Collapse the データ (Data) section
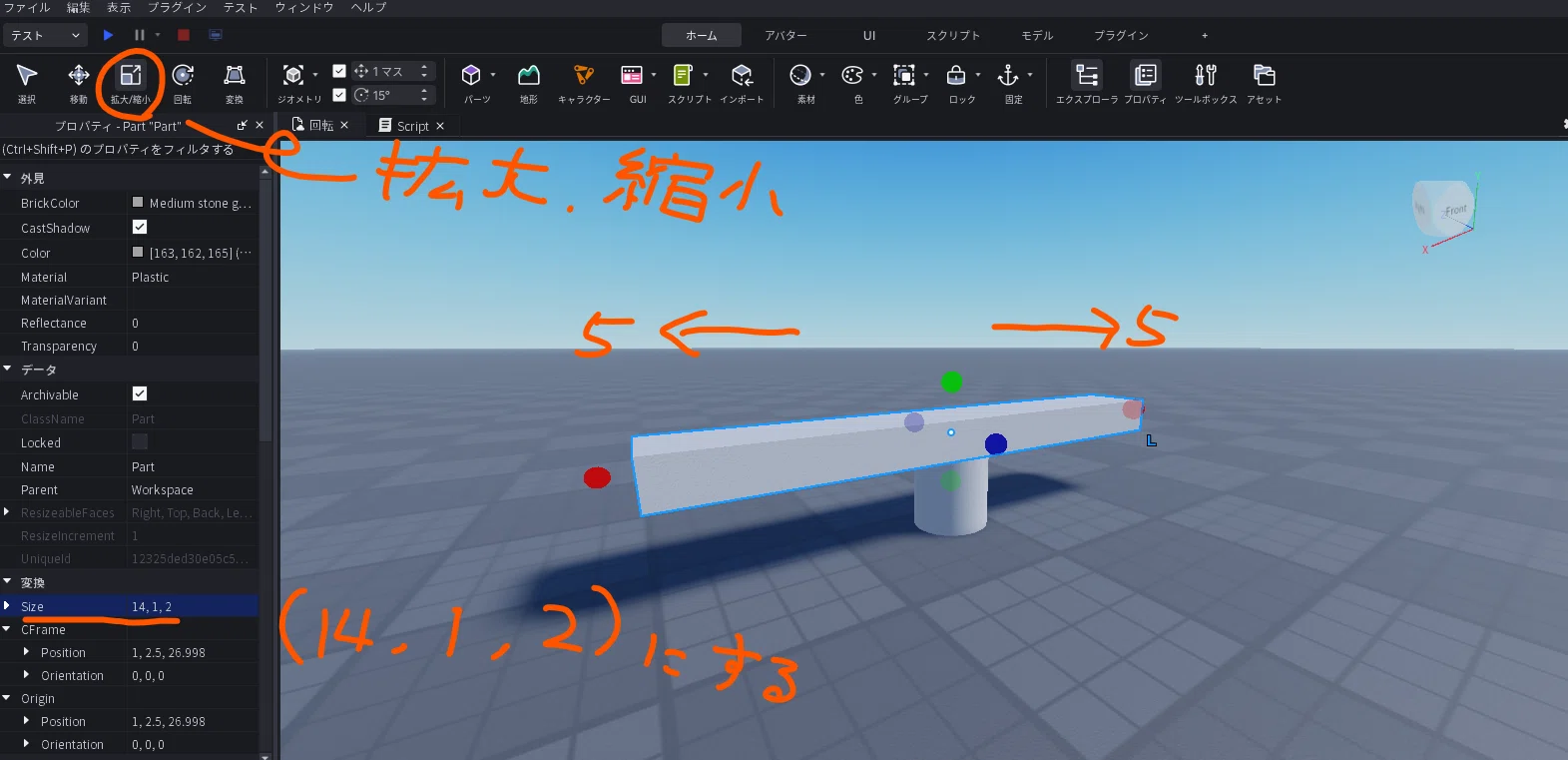Screen dimensions: 1568x760 pyautogui.click(x=8, y=369)
